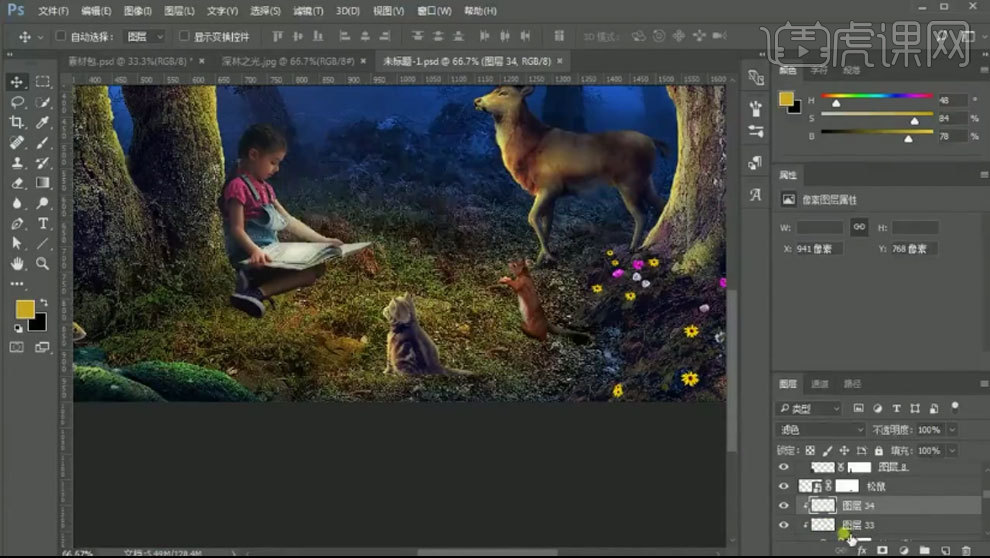Open the layer filter 类型 dropdown
This screenshot has width=990, height=558.
809,408
